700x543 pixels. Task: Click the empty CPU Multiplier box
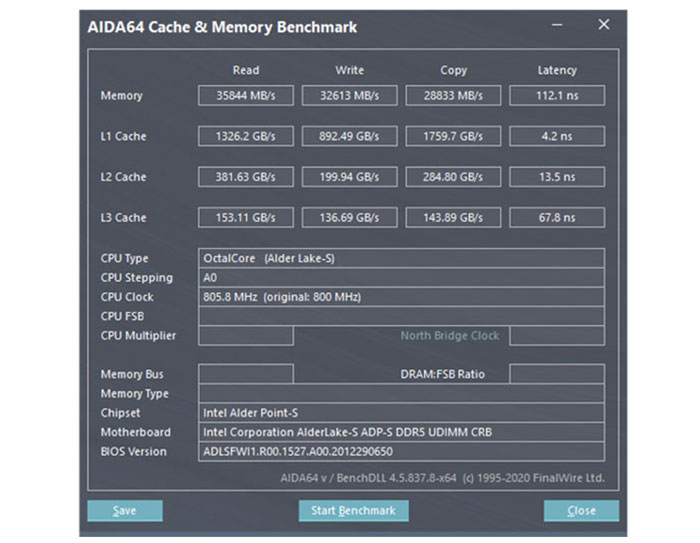(x=246, y=336)
